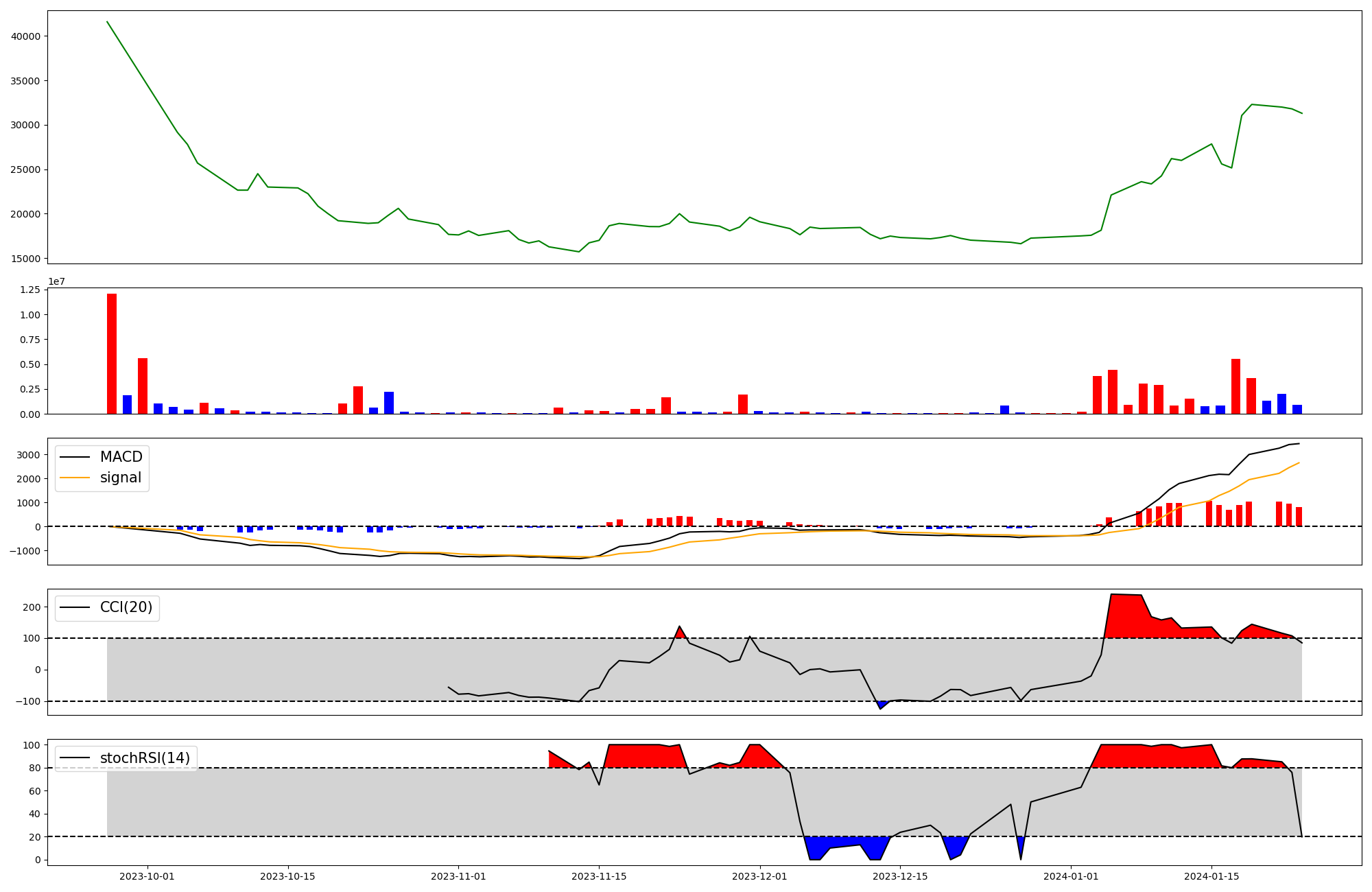Click the 2023-10-15 x-axis date label

click(x=287, y=876)
